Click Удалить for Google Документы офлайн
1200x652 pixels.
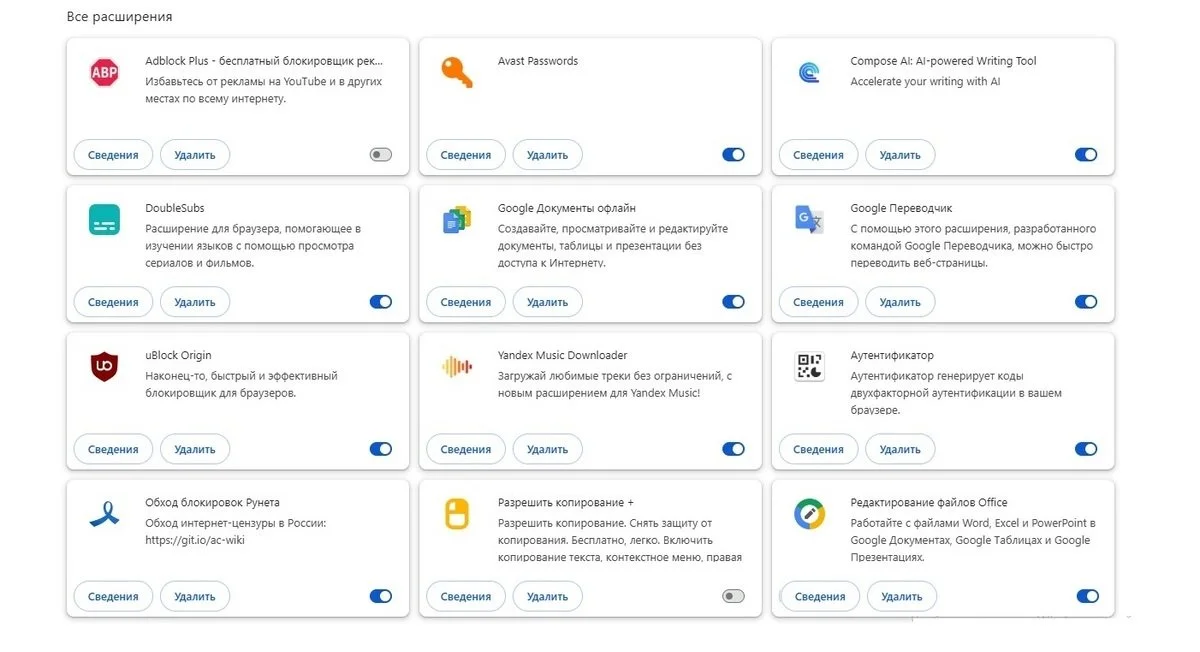point(547,302)
